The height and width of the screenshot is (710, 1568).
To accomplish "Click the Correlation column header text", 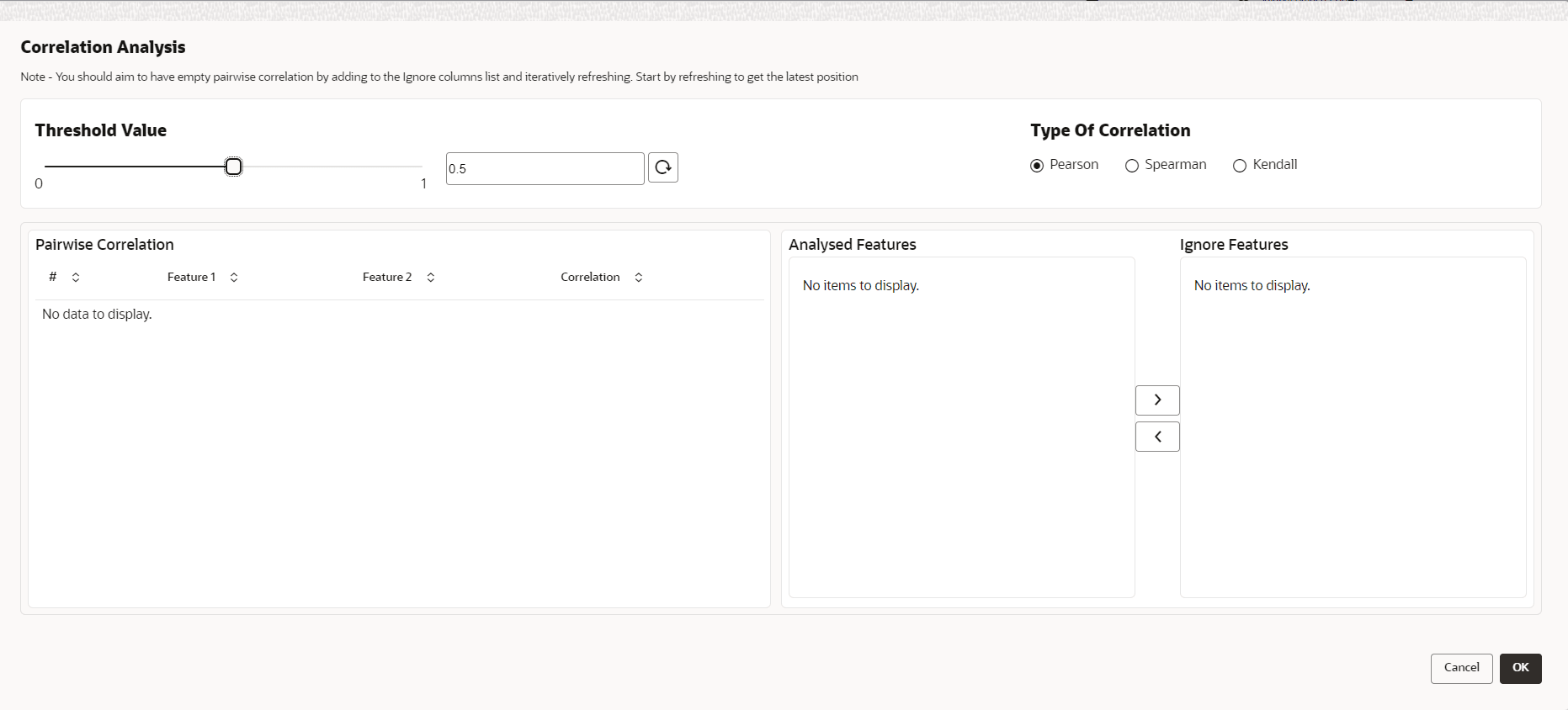I will (590, 277).
